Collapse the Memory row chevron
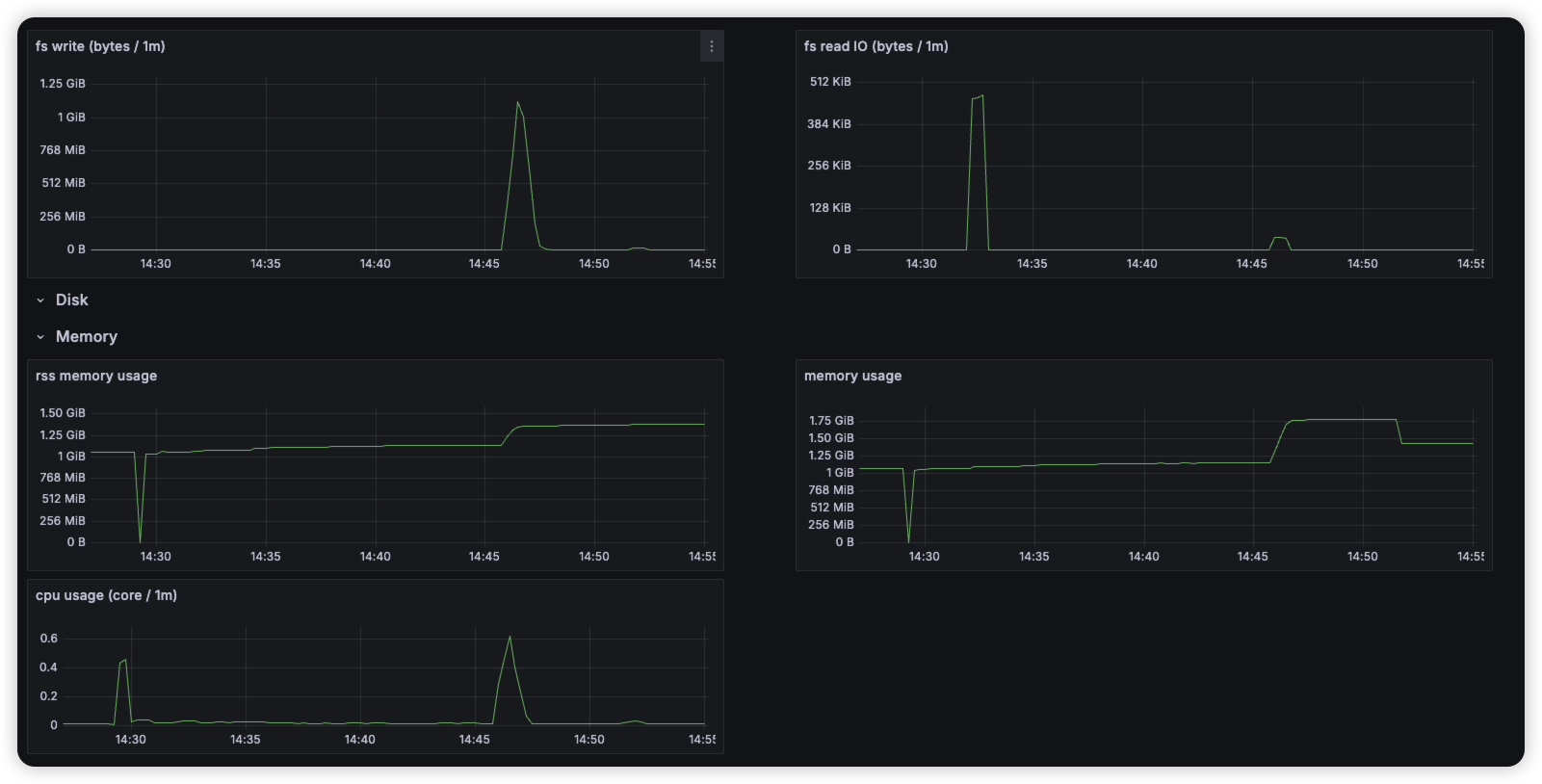This screenshot has height=784, width=1542. pos(40,337)
